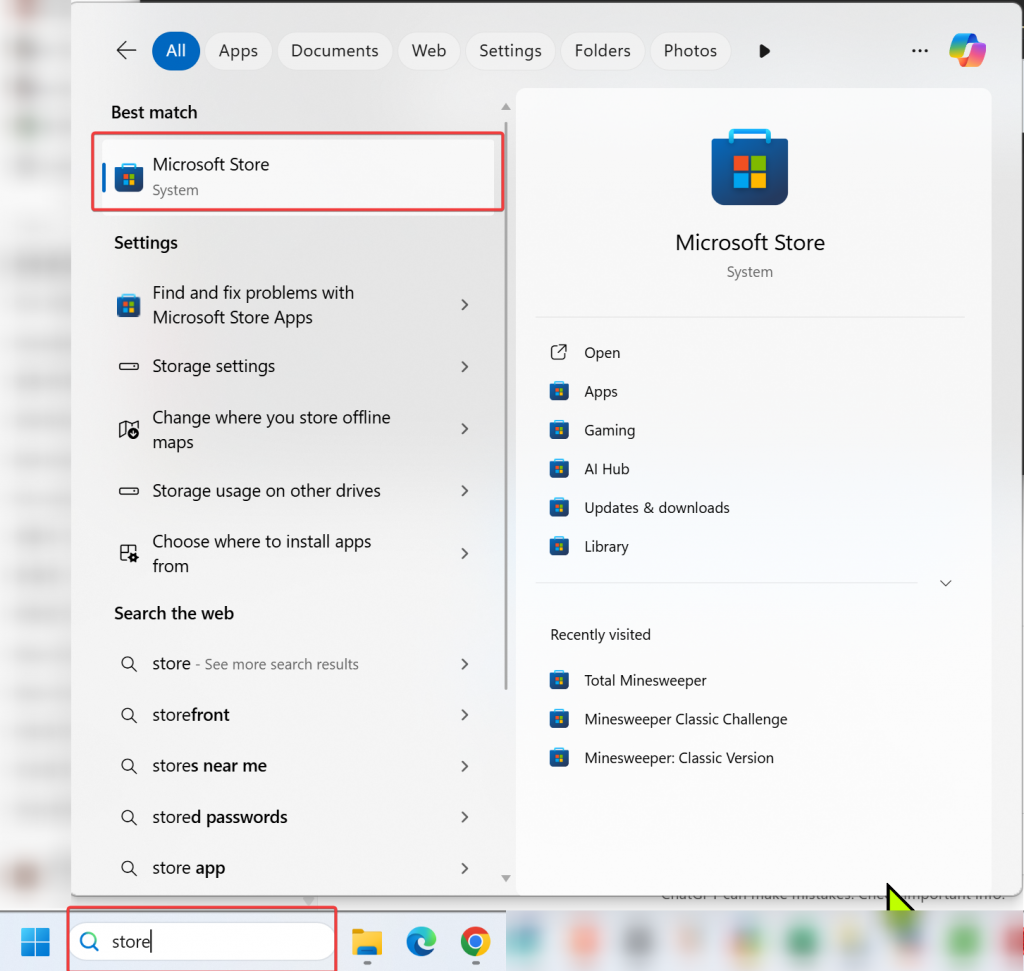Click the large Microsoft Store icon in preview
The height and width of the screenshot is (971, 1024).
click(749, 167)
